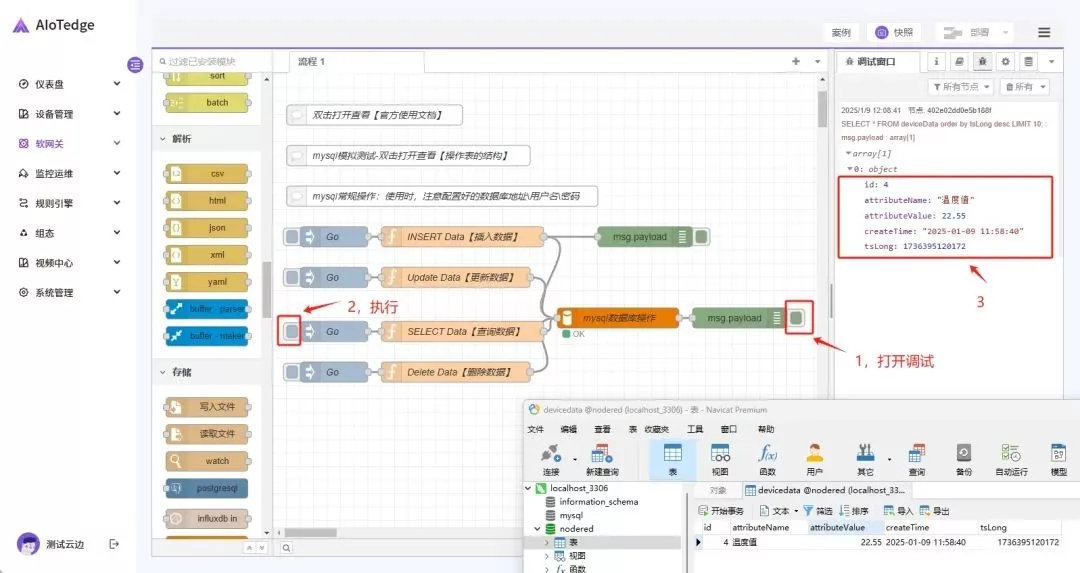
Task: Toggle the msg.payload debug node button after mysql
Action: click(797, 318)
